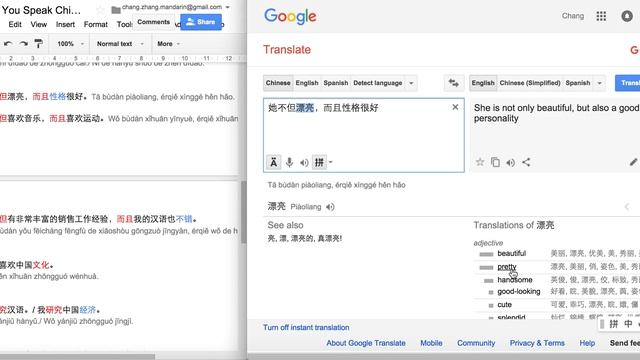Toggle pinyin input method button

(x=319, y=162)
